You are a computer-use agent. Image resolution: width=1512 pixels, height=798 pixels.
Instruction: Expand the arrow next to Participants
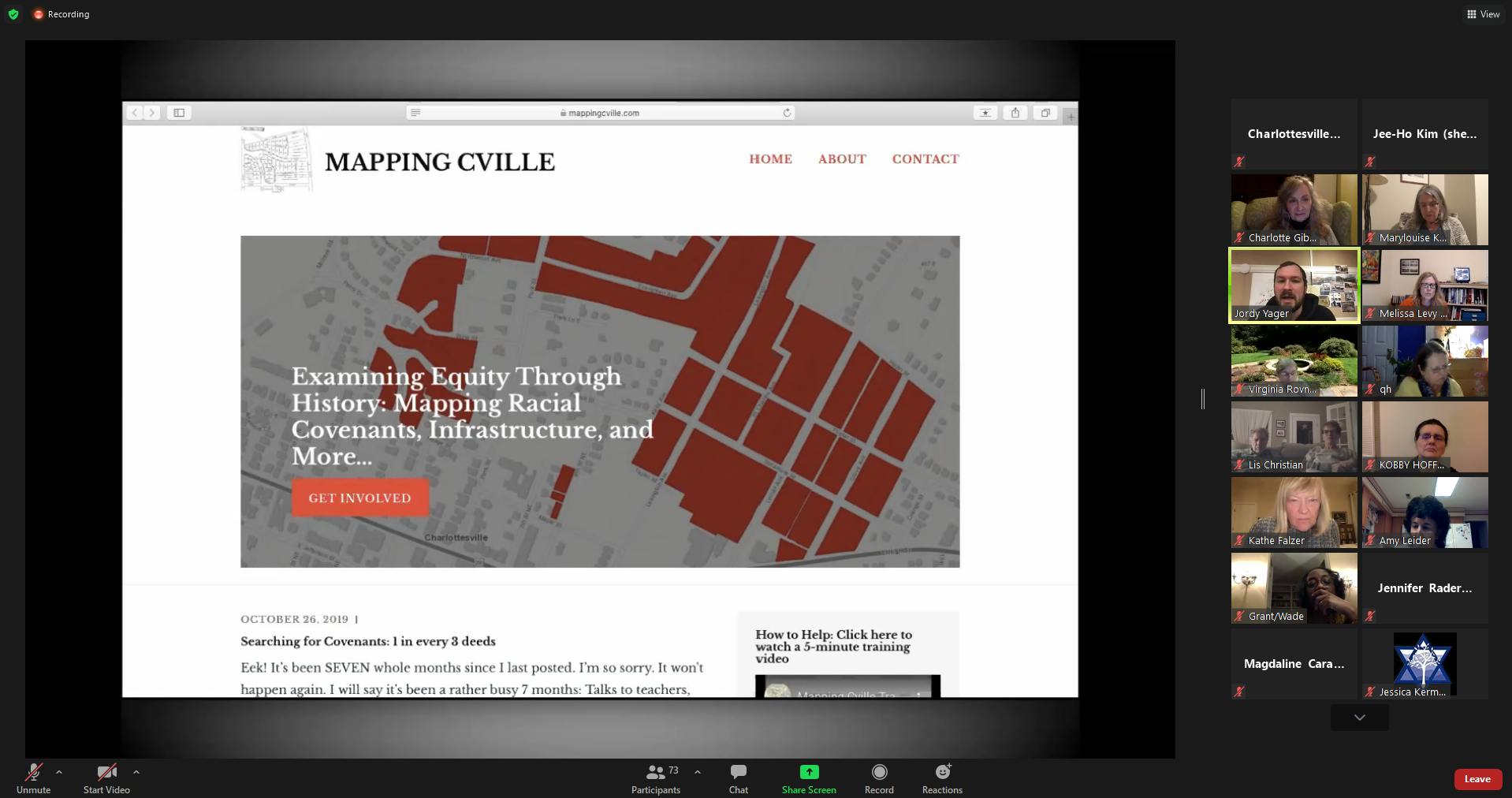pyautogui.click(x=698, y=772)
